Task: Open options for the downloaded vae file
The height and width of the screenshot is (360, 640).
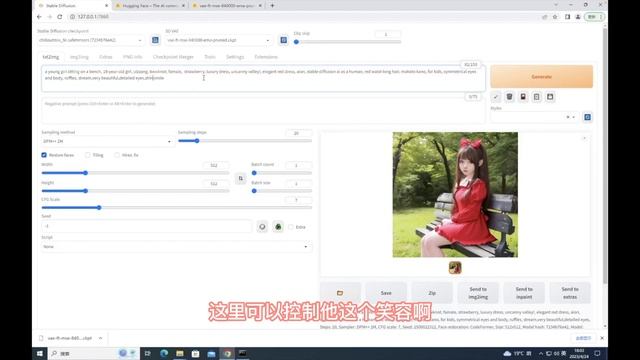Action: (x=100, y=338)
